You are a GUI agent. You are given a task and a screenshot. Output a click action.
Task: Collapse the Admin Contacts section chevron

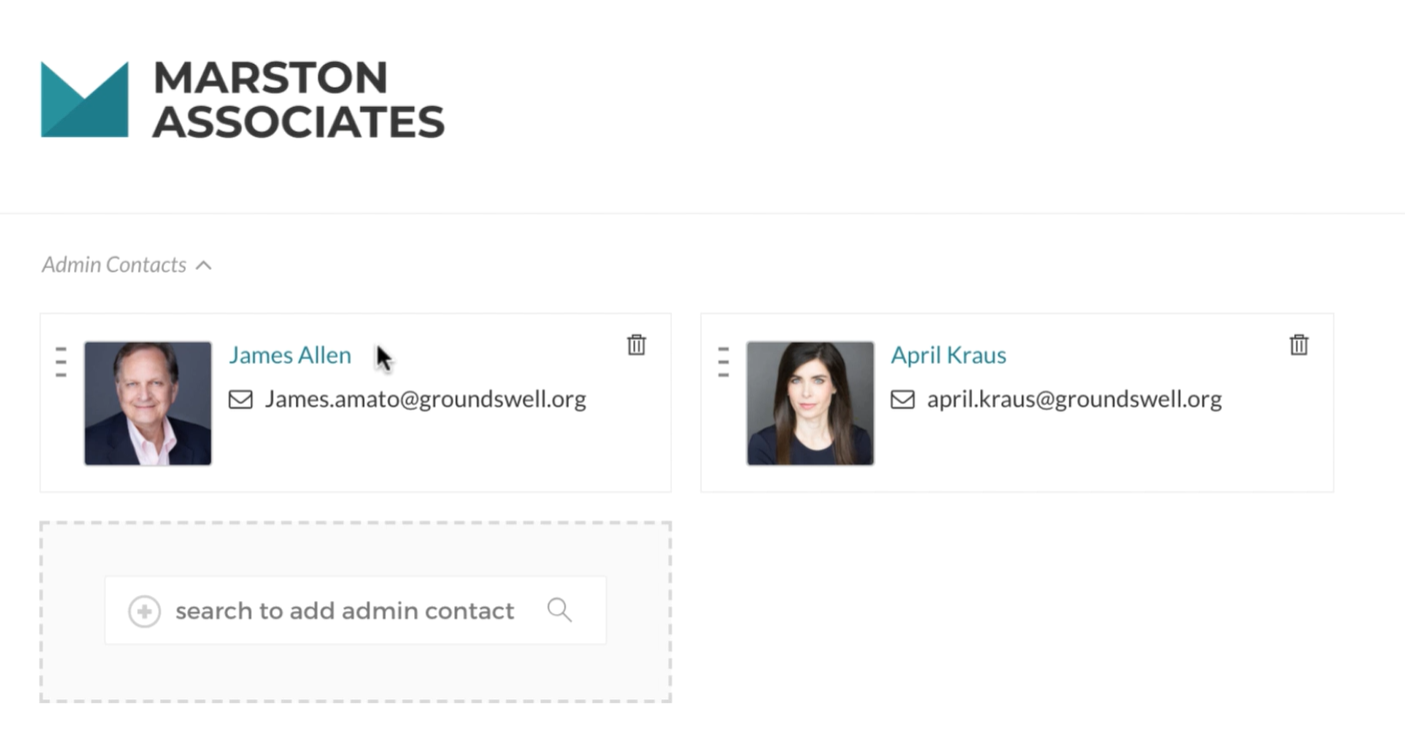click(204, 265)
